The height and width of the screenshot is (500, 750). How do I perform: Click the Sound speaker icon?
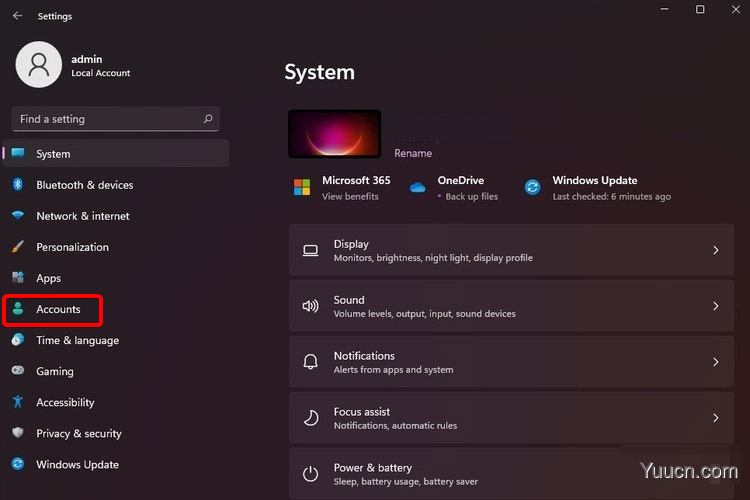(x=310, y=306)
